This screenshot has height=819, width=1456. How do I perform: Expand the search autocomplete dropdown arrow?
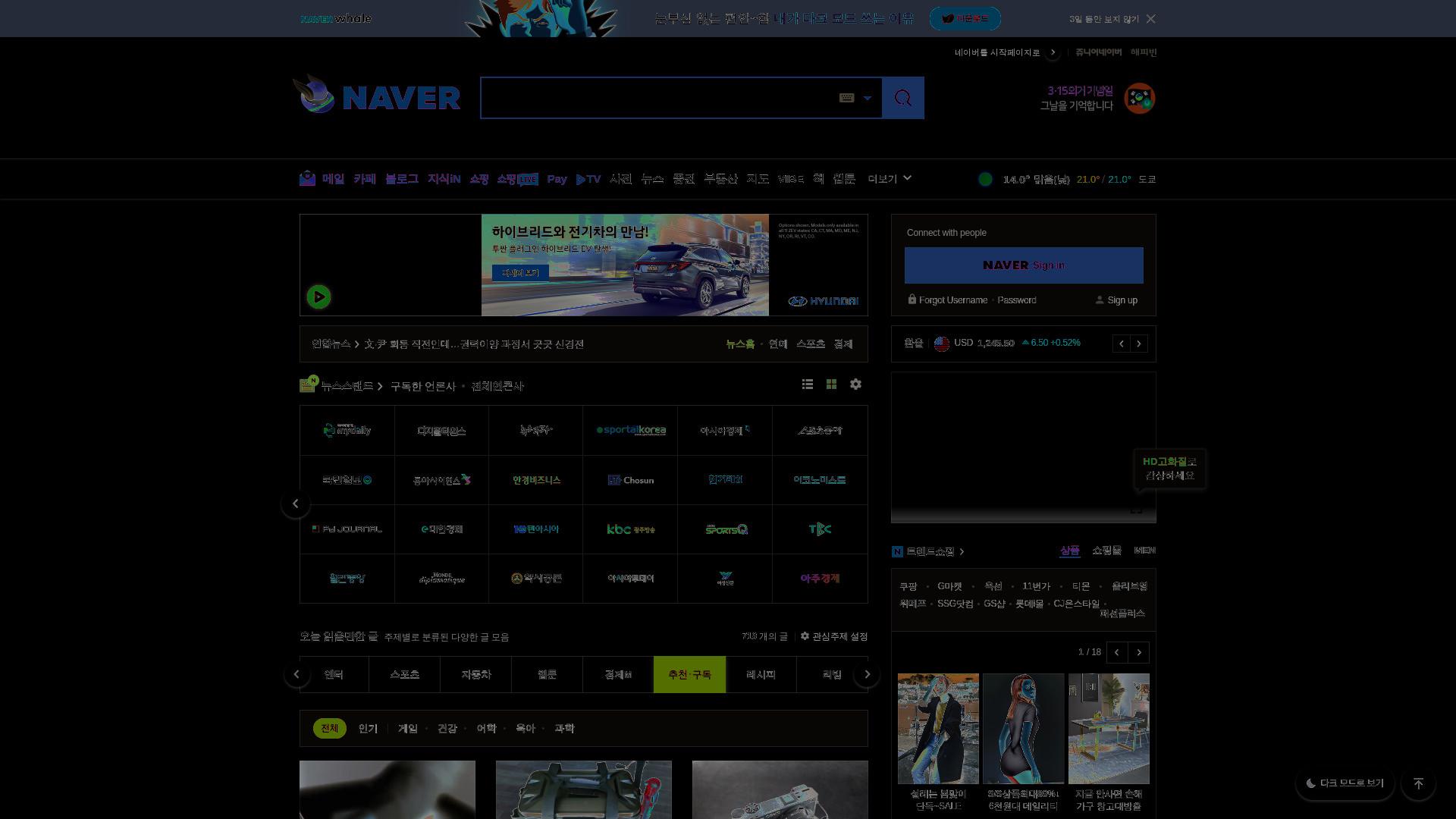point(868,98)
